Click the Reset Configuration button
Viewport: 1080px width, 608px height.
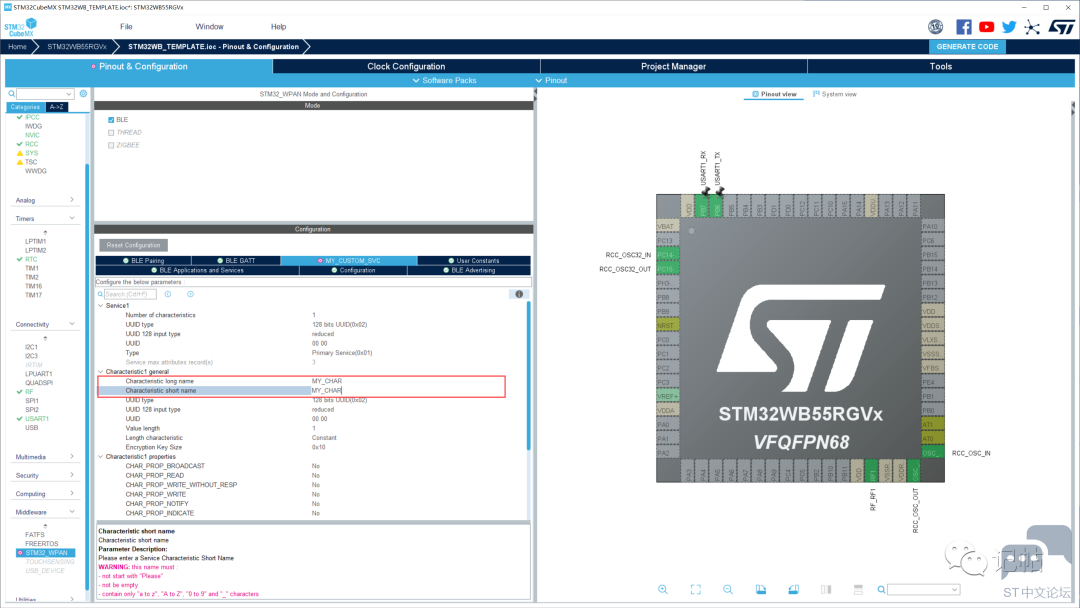(133, 245)
